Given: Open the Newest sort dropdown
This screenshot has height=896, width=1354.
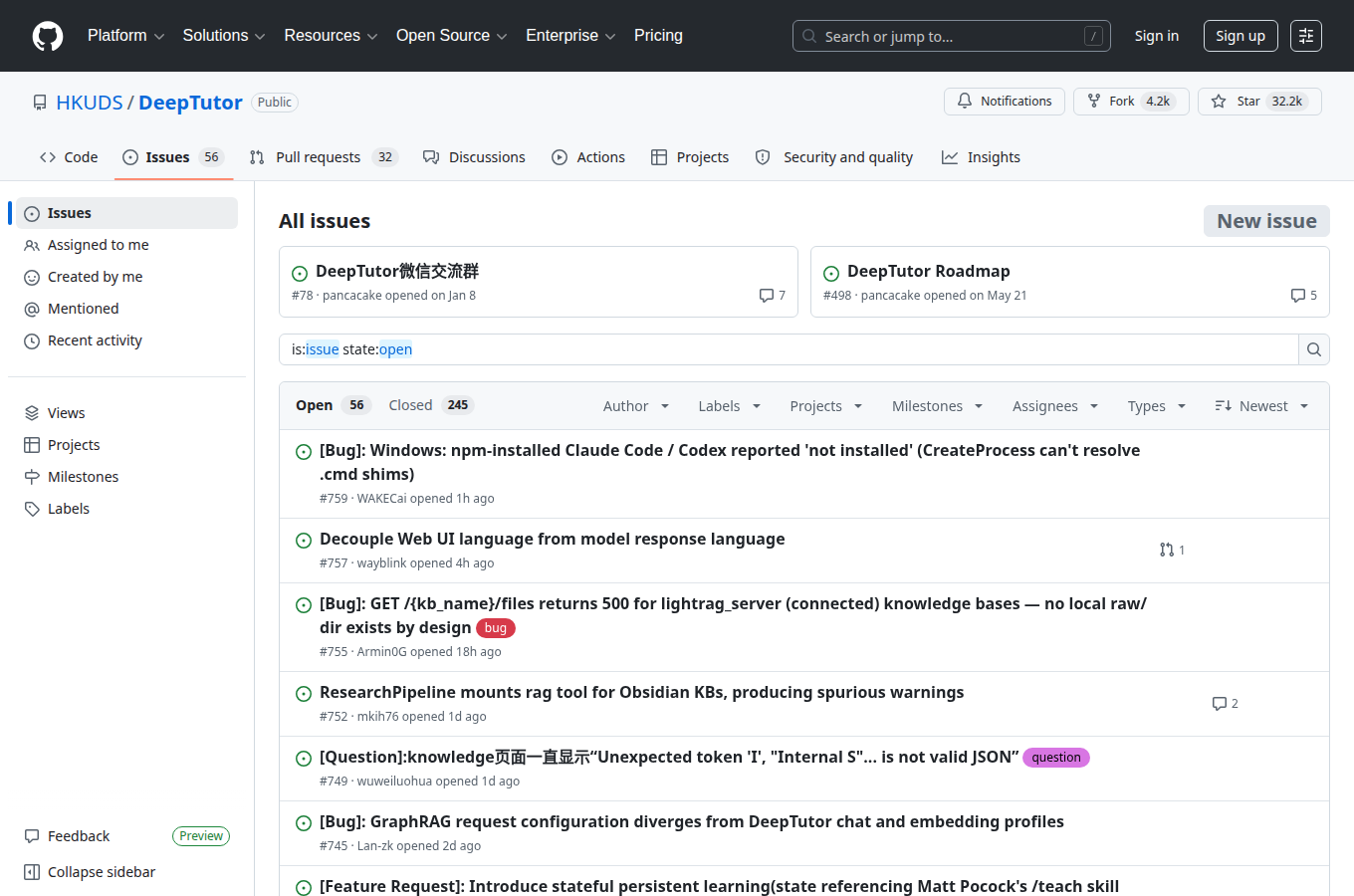Looking at the screenshot, I should pos(1261,406).
